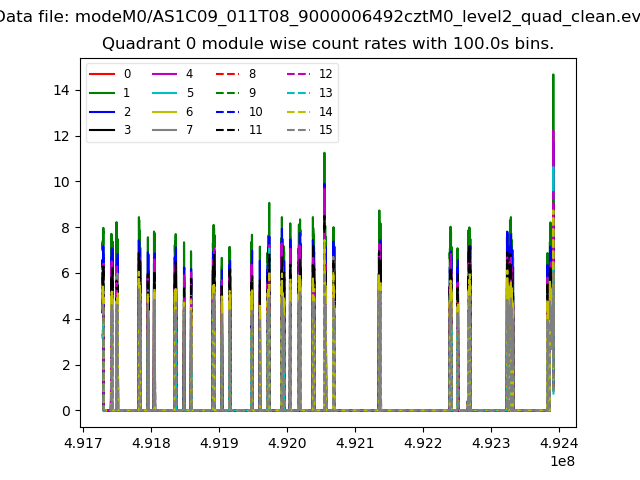Click the 1e8 axis offset label
Viewport: 640px width, 480px height.
click(560, 460)
